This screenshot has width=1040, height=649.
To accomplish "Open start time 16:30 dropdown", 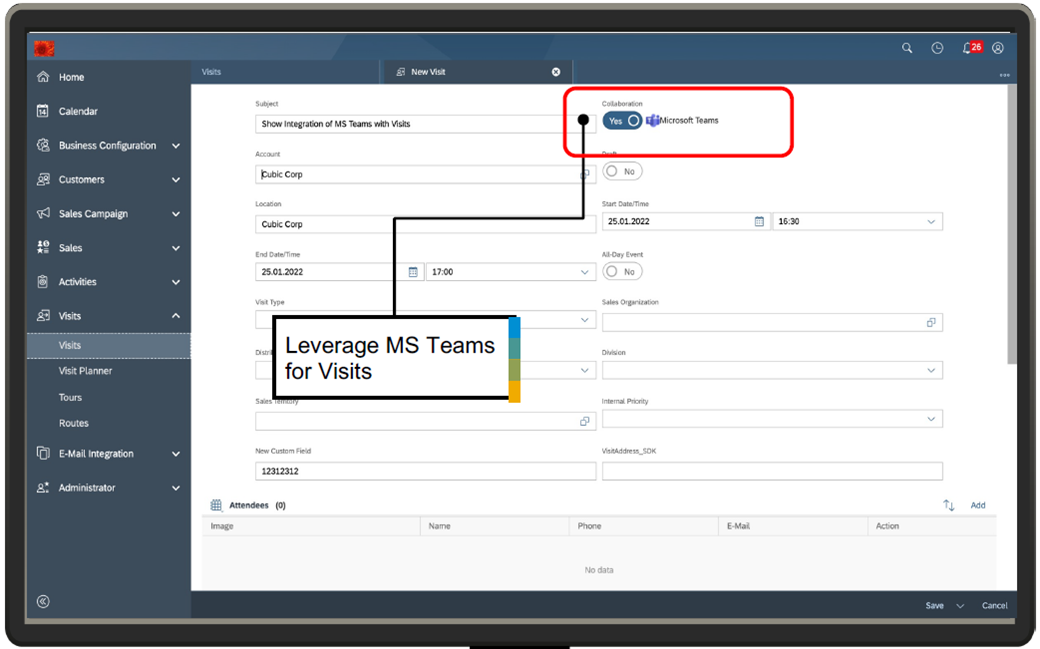I will click(931, 222).
